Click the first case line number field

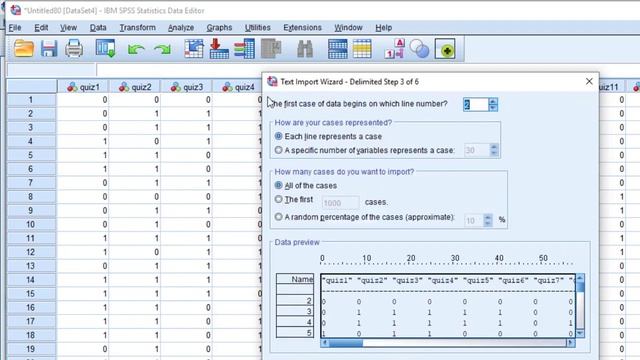pos(476,104)
